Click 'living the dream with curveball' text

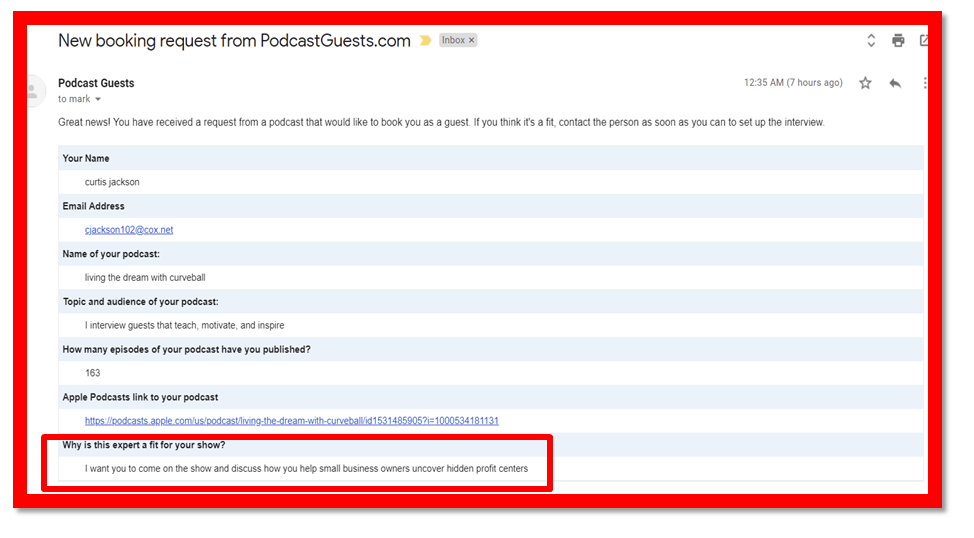click(145, 278)
